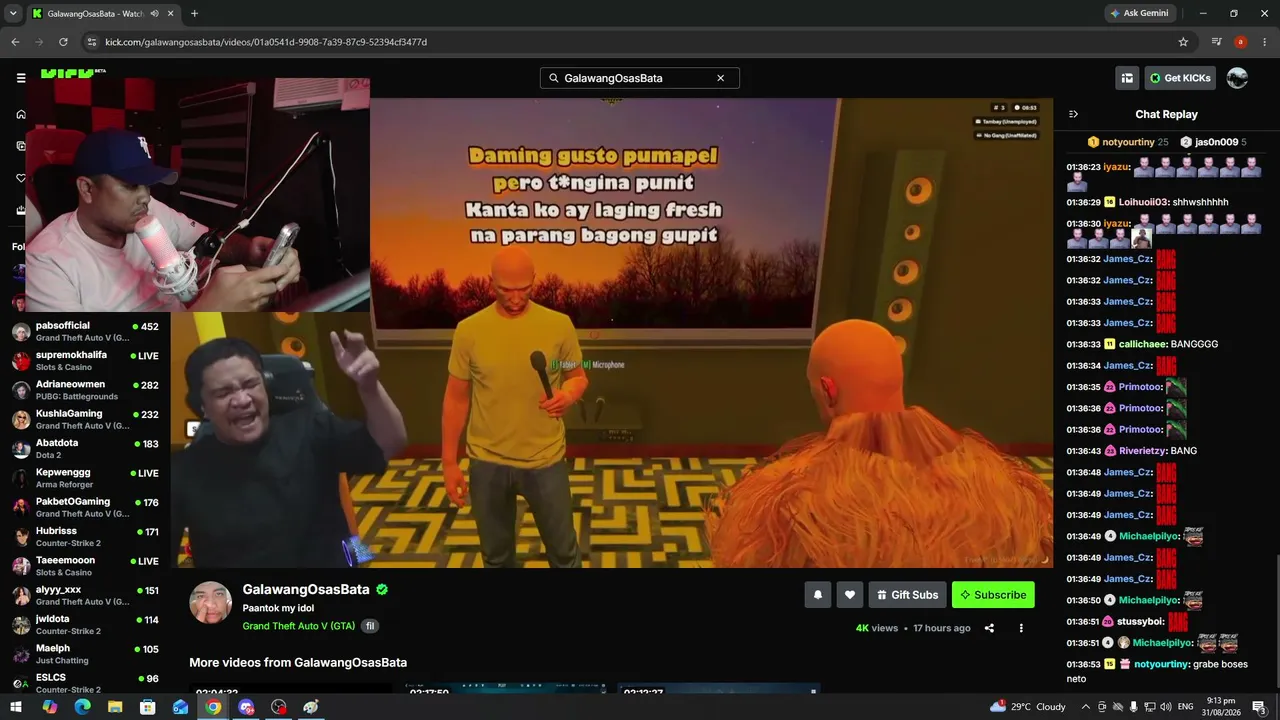This screenshot has height=720, width=1280.
Task: Click chat user stussyboi's name
Action: (1140, 621)
